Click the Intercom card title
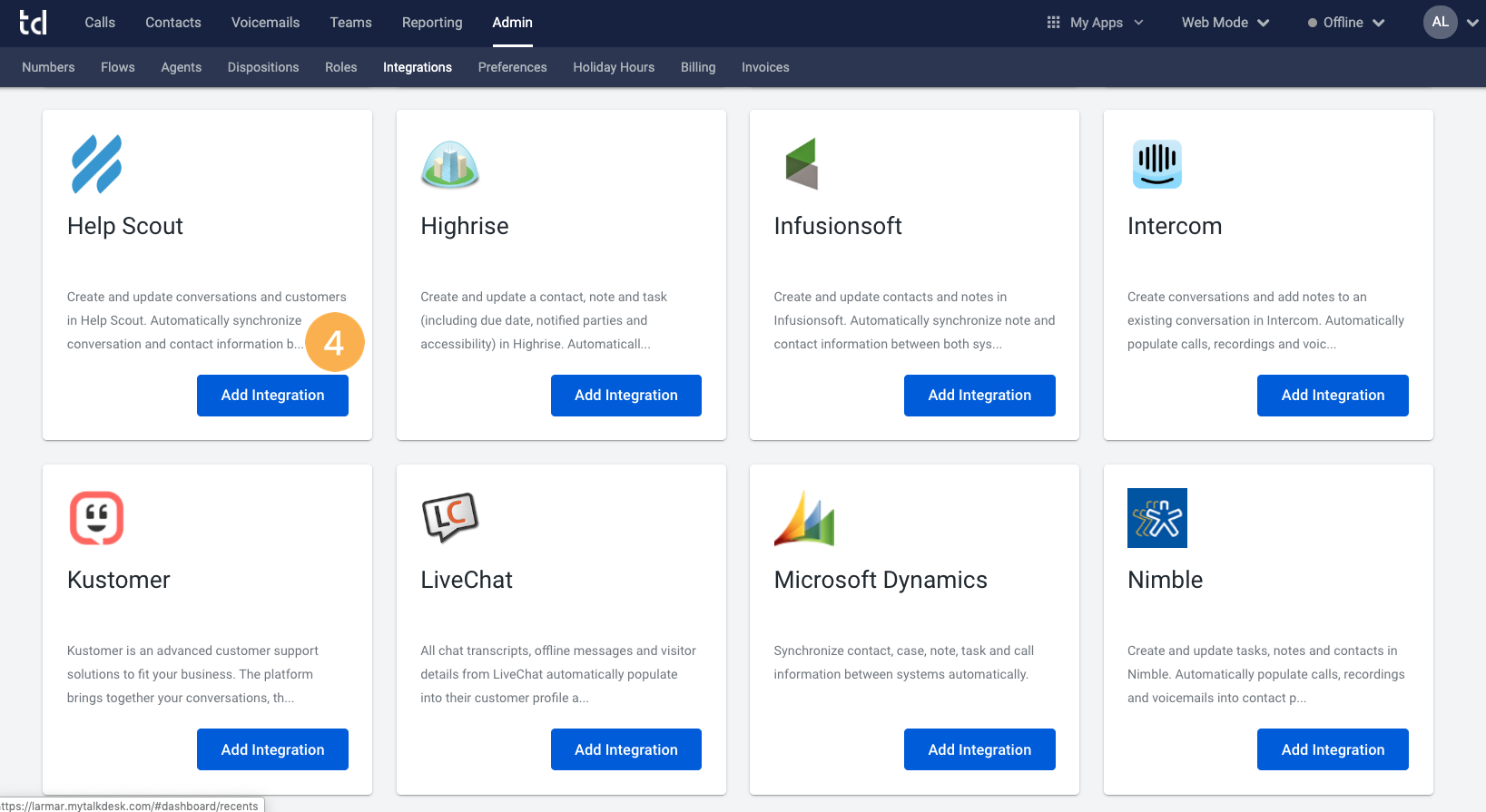 pyautogui.click(x=1175, y=226)
